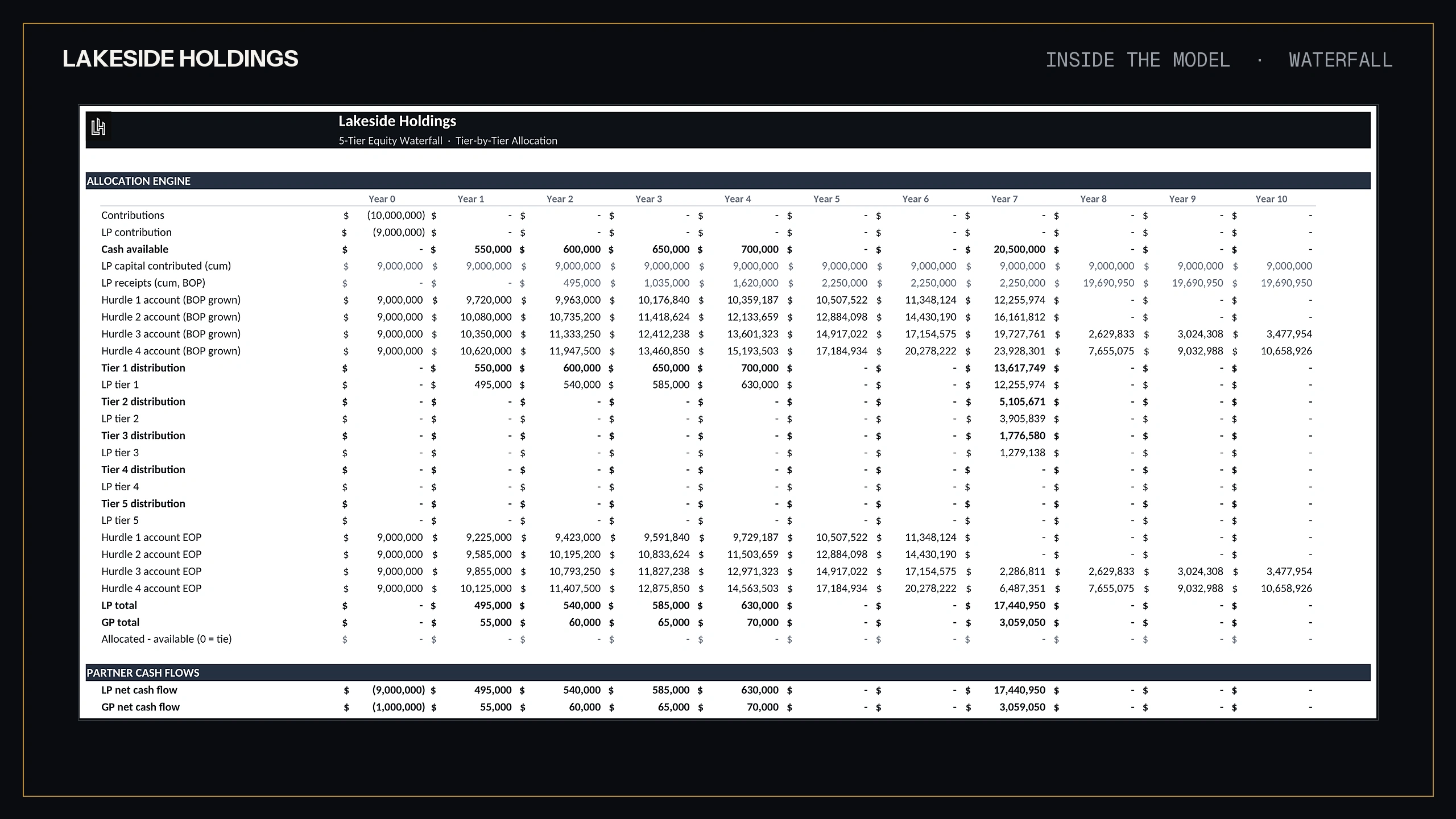Click the LAKESIDE HOLDINGS slide title
The width and height of the screenshot is (1456, 819).
pyautogui.click(x=180, y=59)
